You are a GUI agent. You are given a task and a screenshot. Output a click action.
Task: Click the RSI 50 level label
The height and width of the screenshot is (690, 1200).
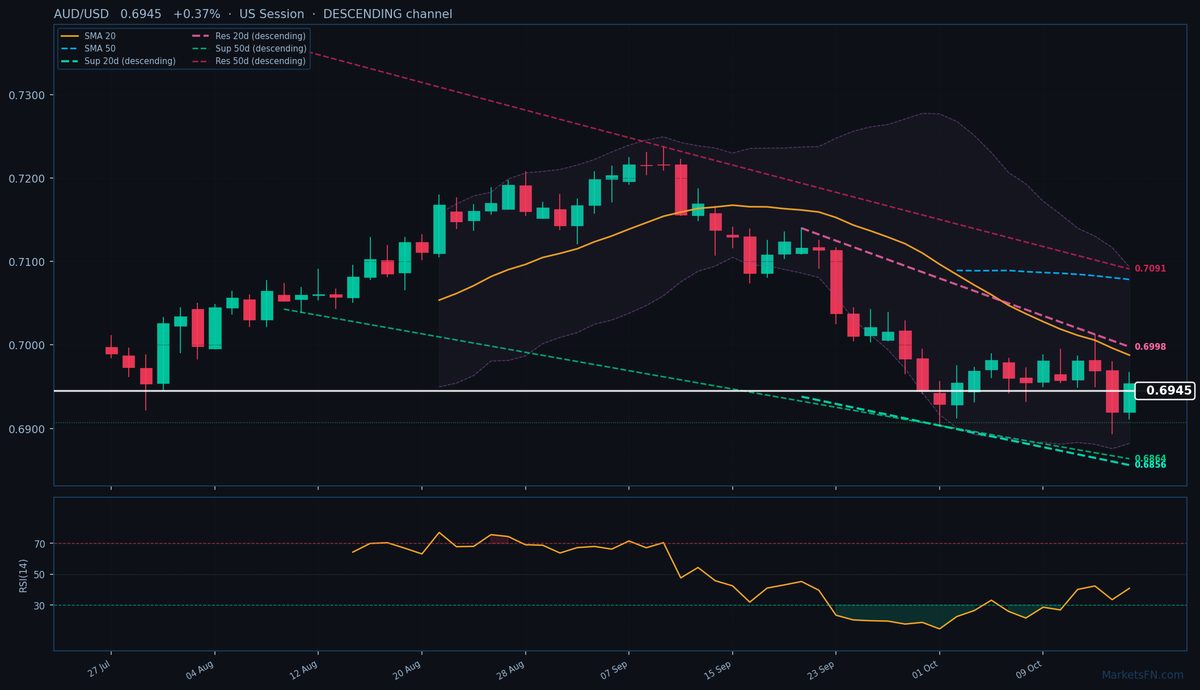[40, 575]
